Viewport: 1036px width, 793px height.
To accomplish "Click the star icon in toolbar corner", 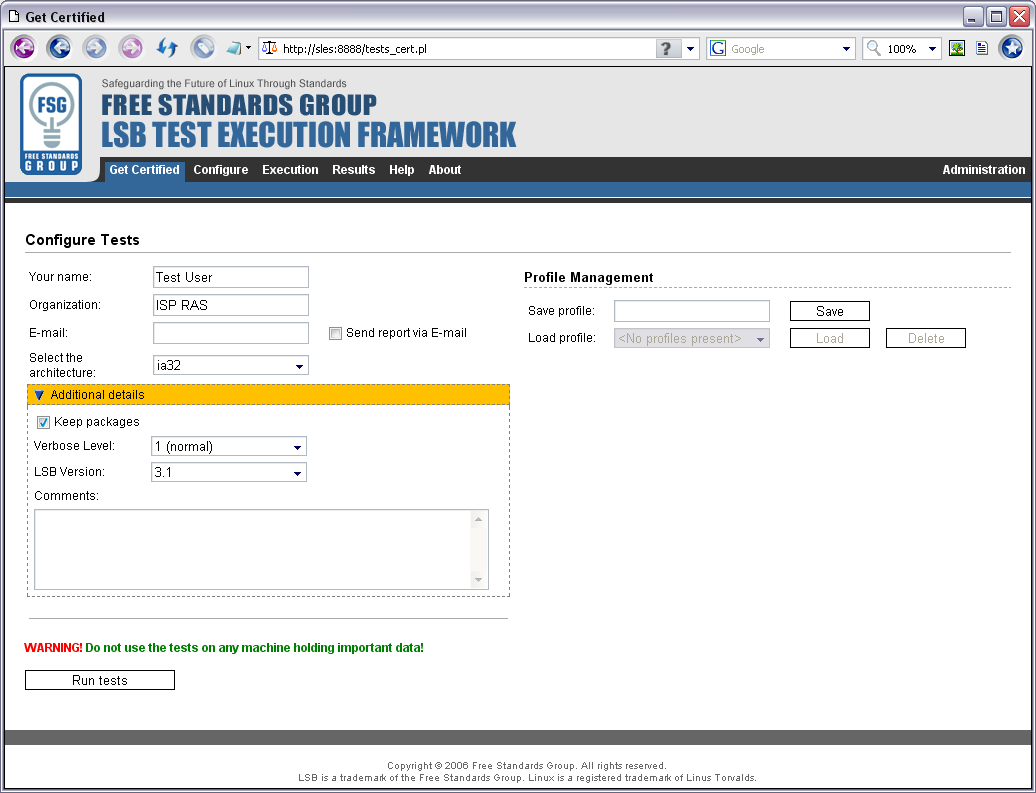I will click(1012, 48).
